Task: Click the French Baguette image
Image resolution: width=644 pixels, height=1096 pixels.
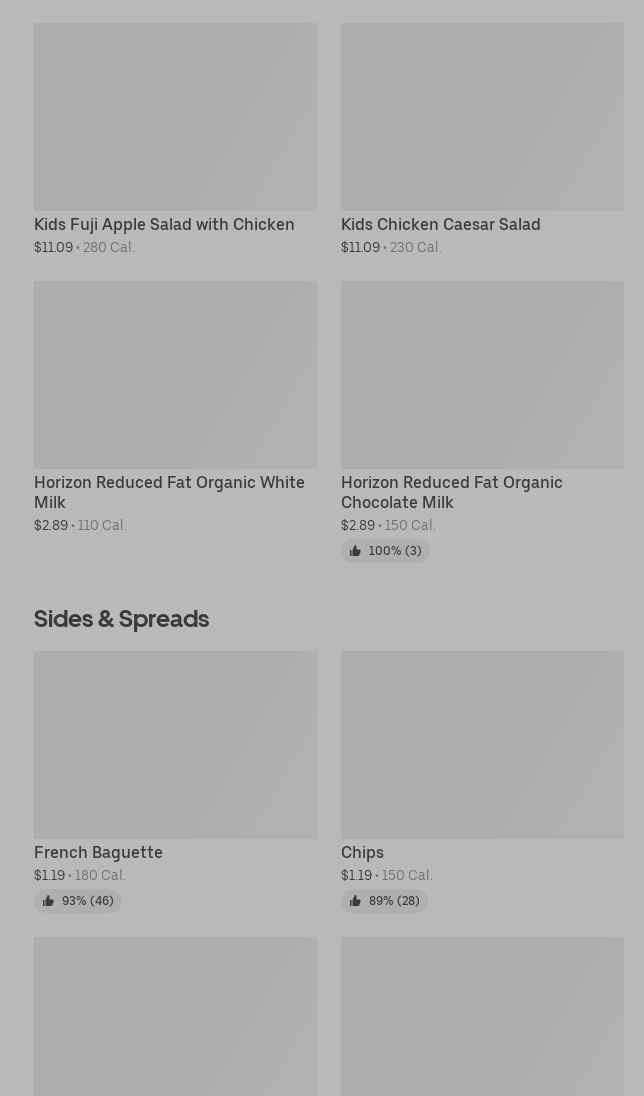Action: coord(175,744)
